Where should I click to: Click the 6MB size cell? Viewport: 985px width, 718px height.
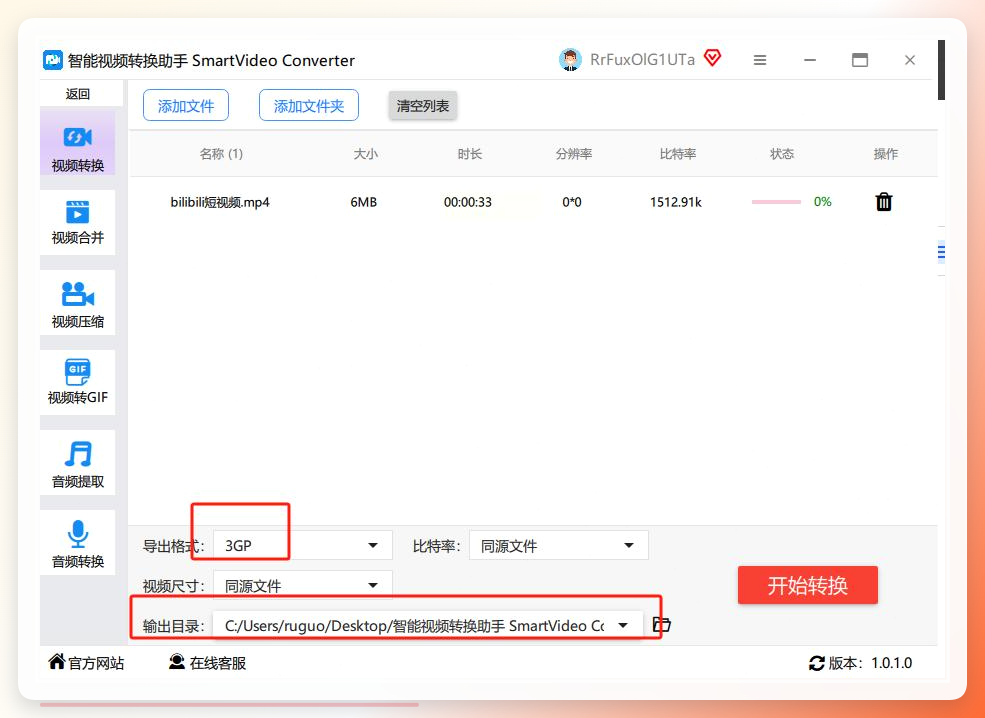(x=364, y=202)
